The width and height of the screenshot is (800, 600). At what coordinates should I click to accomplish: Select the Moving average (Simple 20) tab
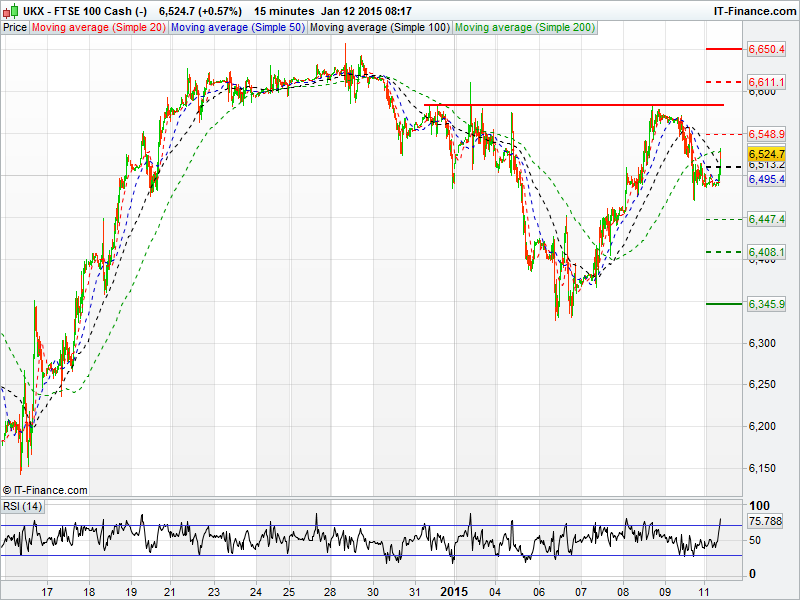(x=98, y=28)
